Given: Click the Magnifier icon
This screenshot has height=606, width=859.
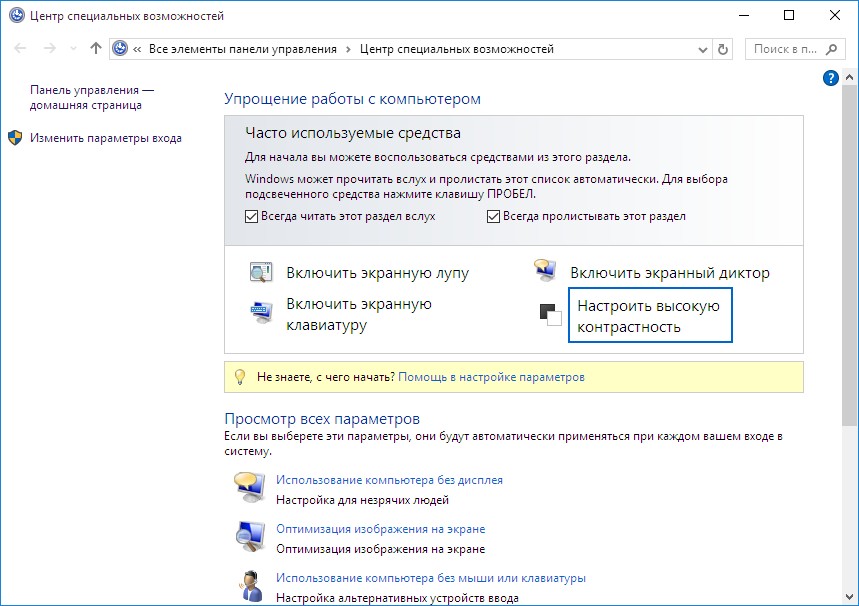Looking at the screenshot, I should 261,272.
